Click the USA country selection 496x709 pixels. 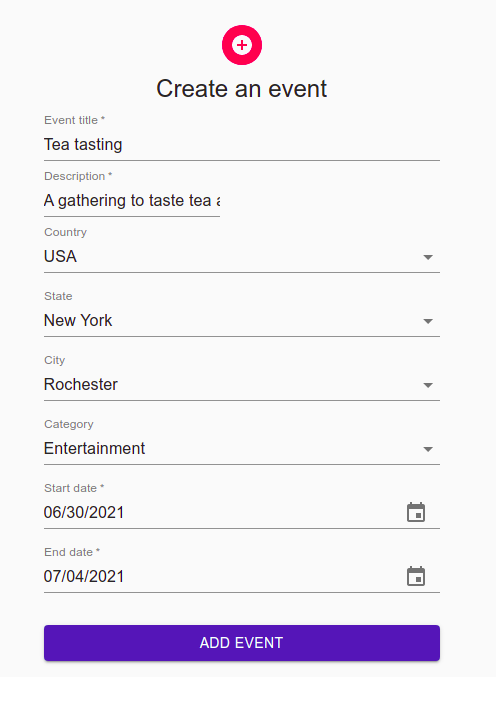(60, 256)
